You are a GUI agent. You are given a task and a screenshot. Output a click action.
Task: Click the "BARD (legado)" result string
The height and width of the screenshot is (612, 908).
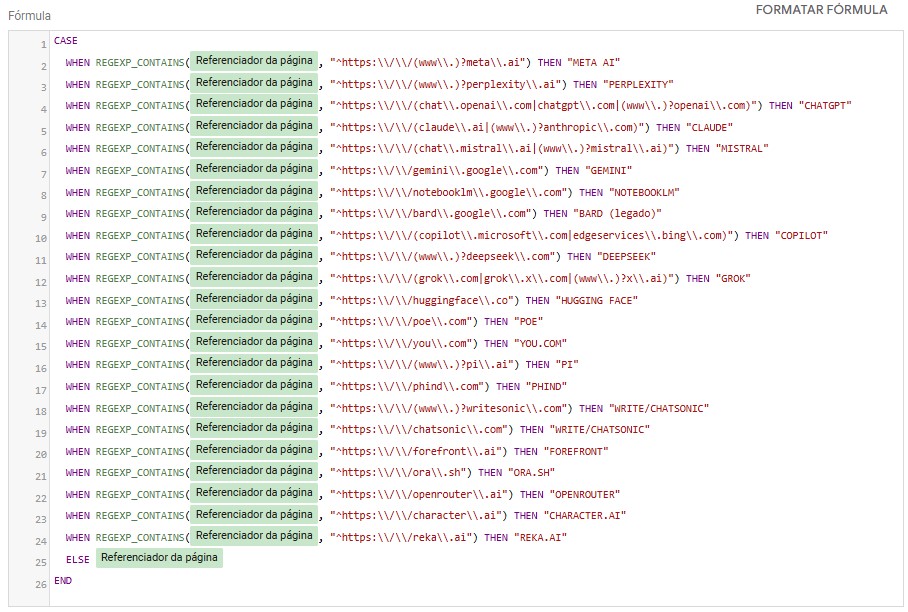pyautogui.click(x=617, y=214)
